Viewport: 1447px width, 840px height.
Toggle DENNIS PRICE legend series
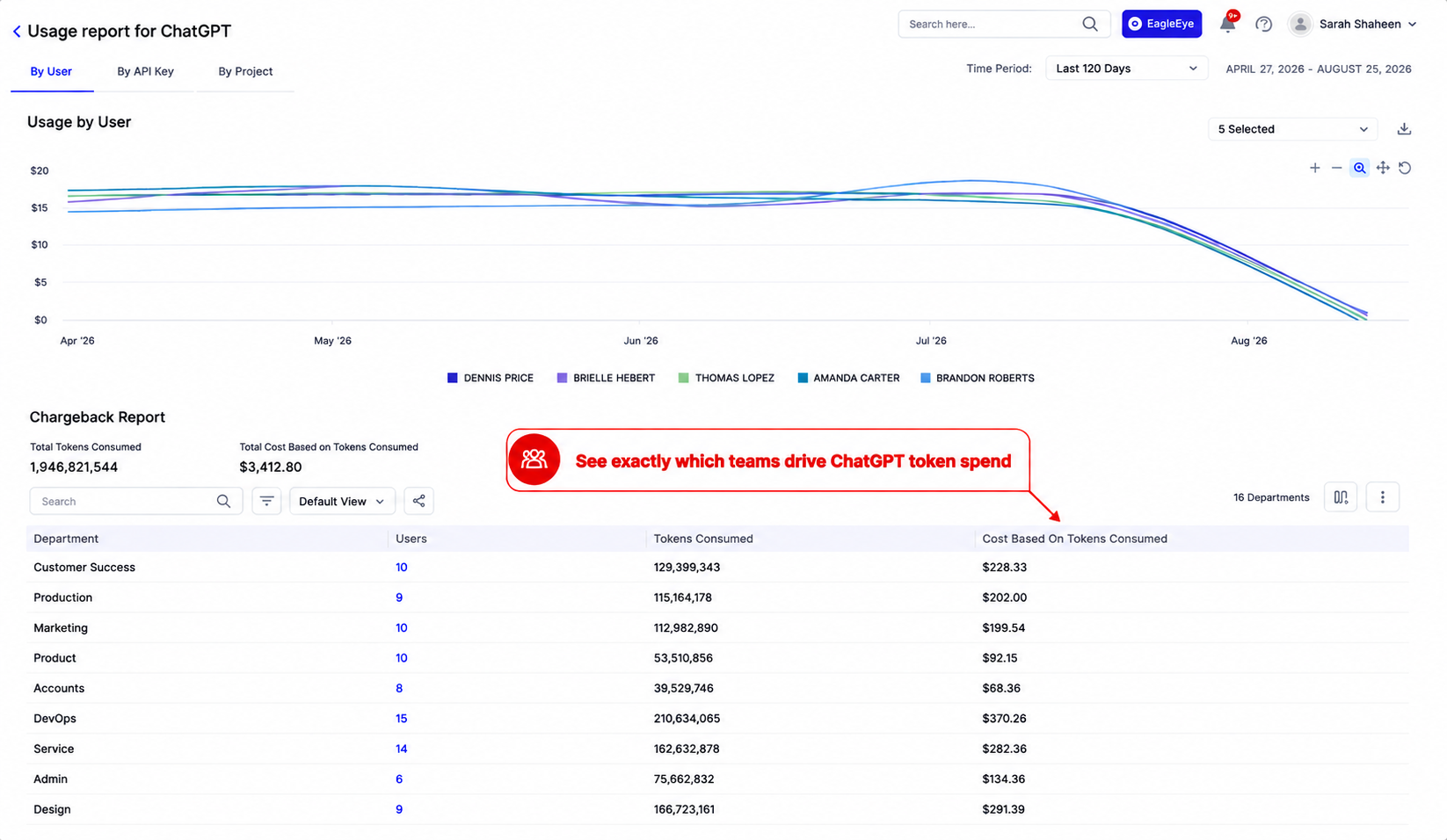(x=491, y=378)
